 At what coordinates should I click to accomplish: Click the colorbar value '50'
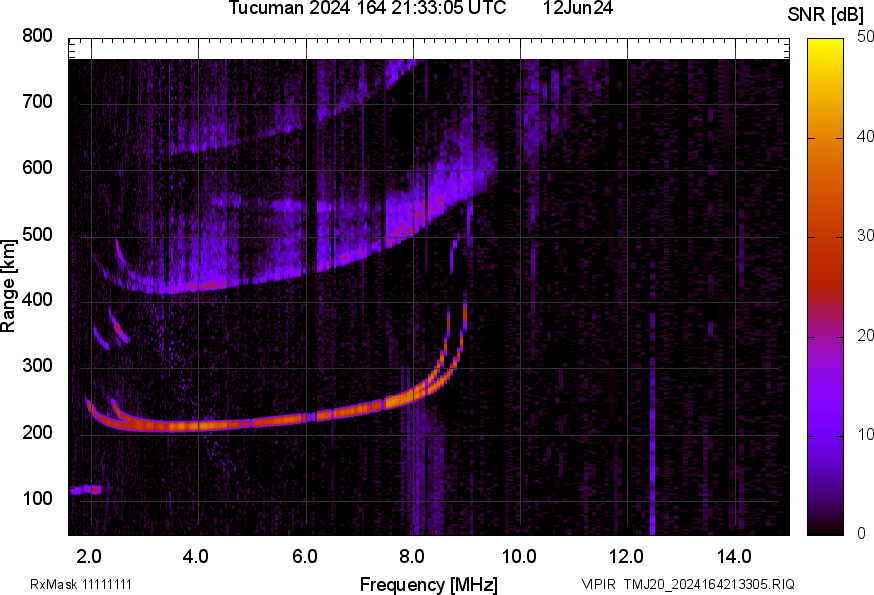tap(865, 37)
